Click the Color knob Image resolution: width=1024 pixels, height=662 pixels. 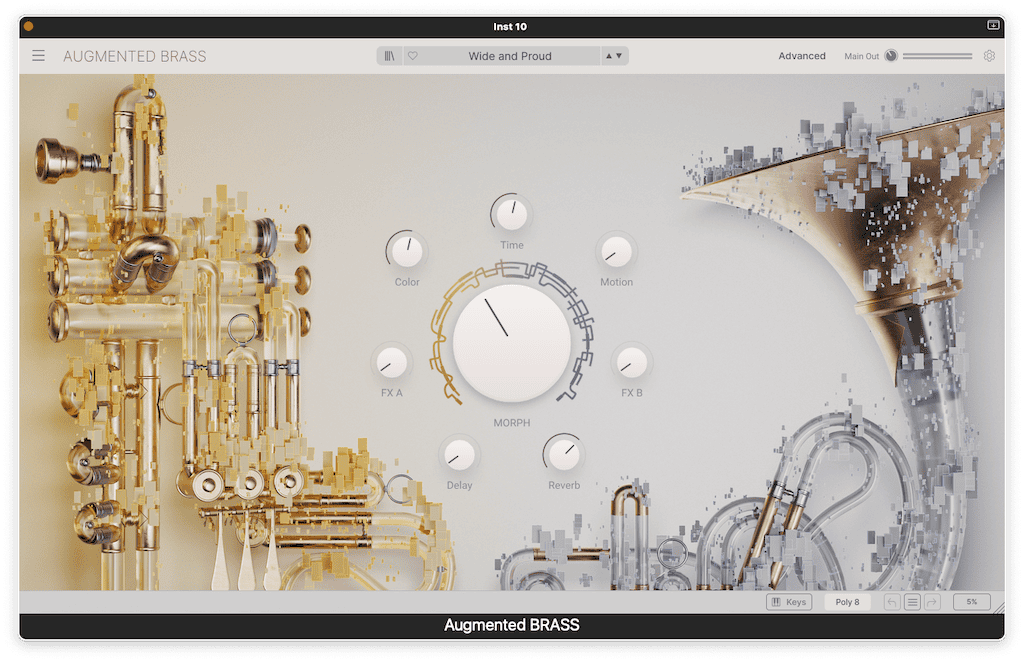[x=407, y=252]
